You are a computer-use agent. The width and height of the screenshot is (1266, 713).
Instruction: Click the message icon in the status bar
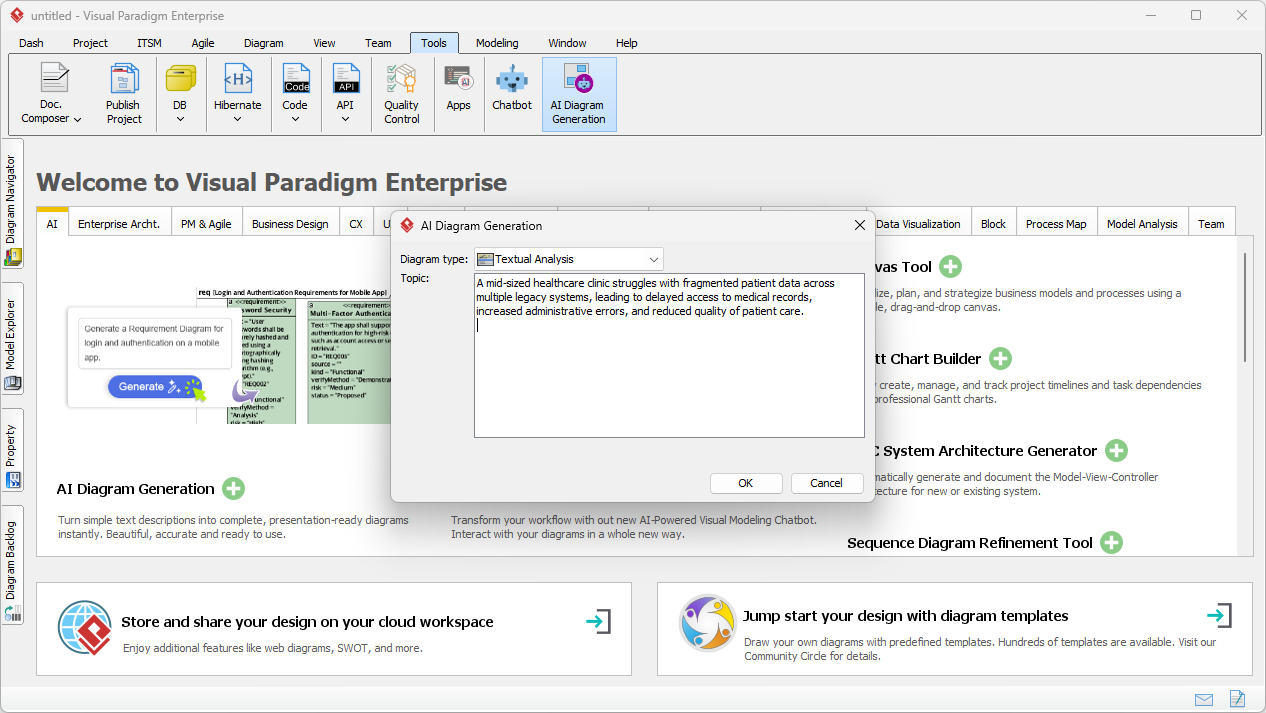tap(1204, 699)
